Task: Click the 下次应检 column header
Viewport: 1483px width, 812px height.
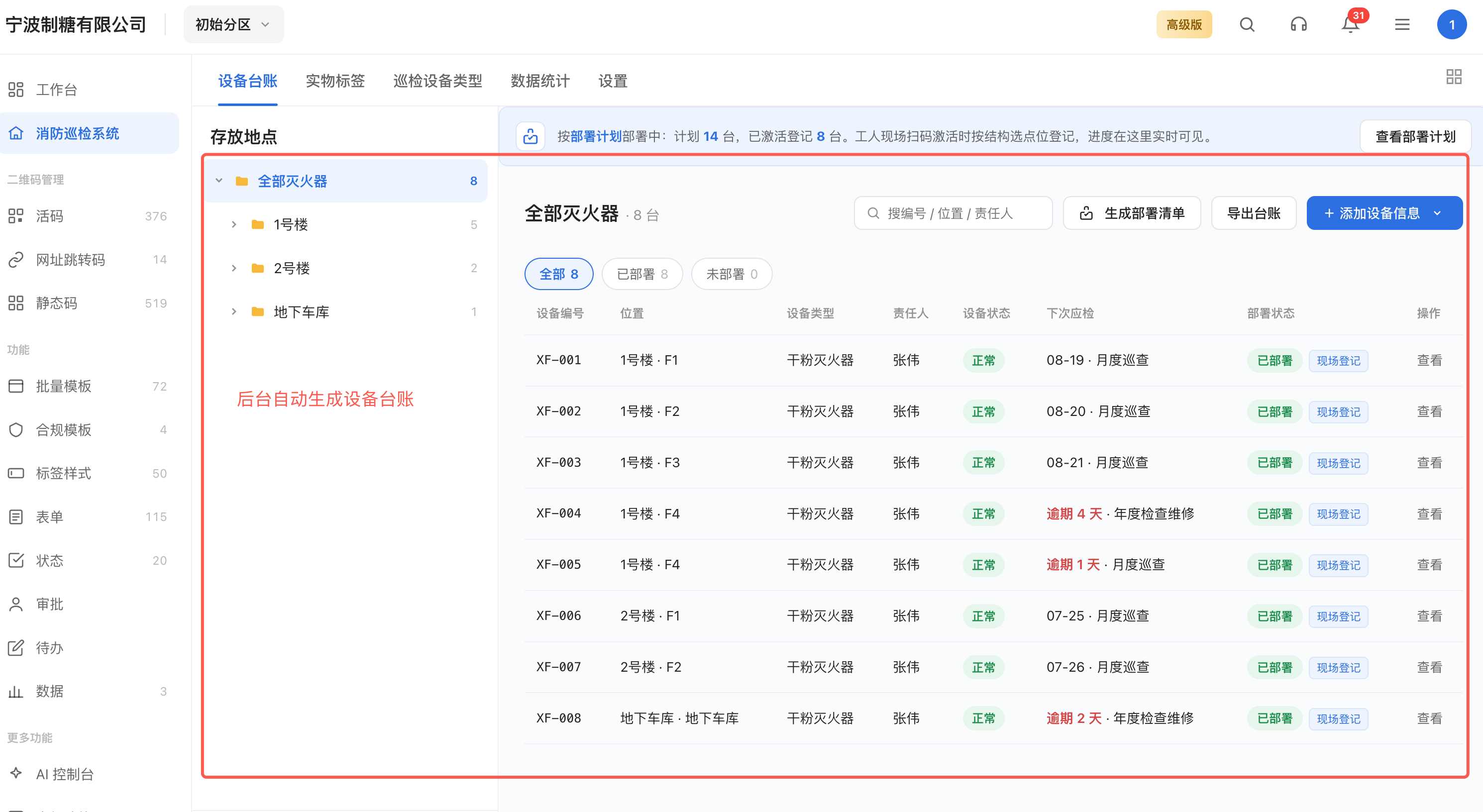Action: [1069, 313]
